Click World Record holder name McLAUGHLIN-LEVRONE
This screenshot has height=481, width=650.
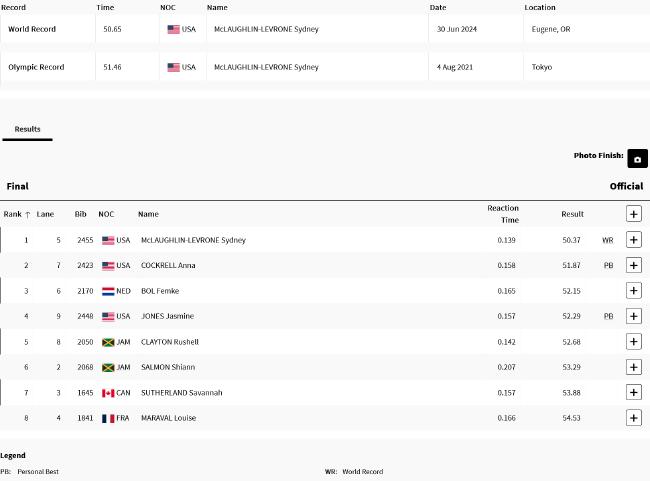[266, 29]
